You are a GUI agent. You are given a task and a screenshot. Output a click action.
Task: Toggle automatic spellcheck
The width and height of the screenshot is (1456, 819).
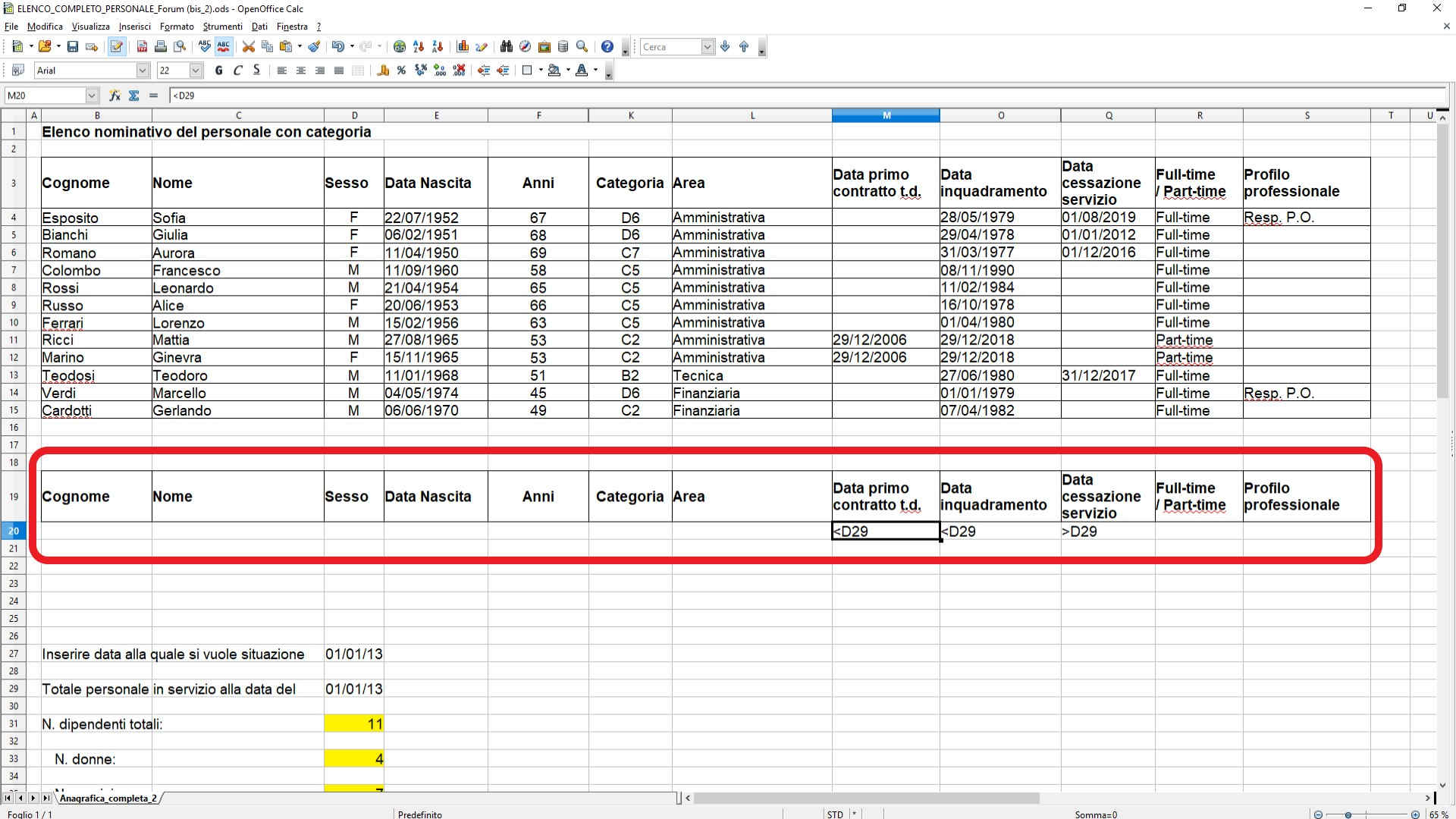pos(224,47)
